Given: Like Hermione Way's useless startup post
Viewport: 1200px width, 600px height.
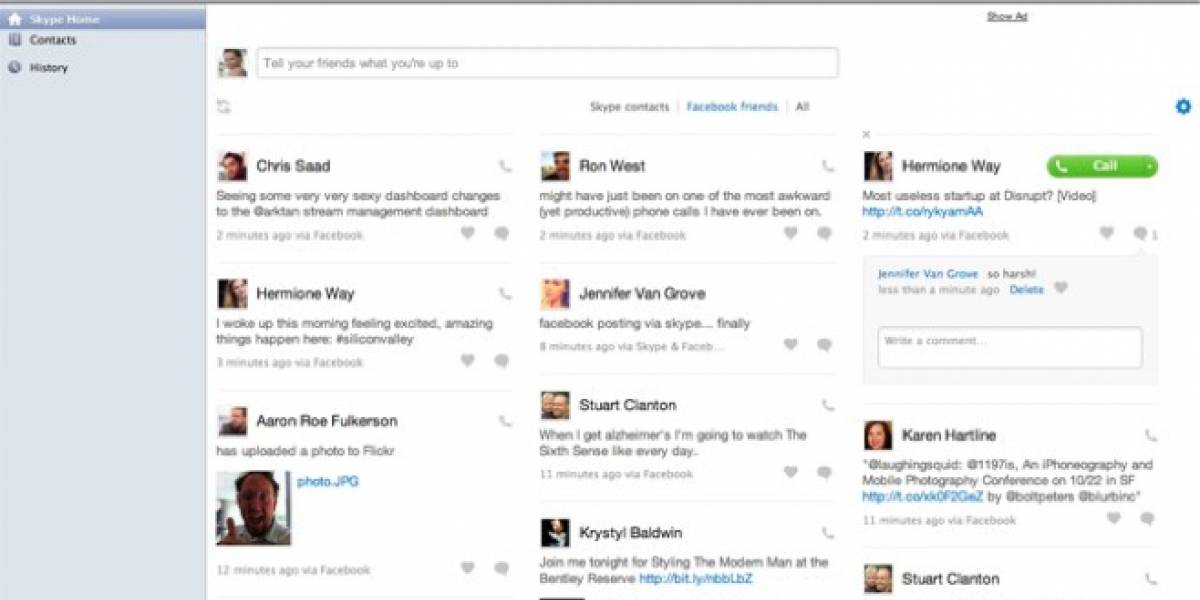Looking at the screenshot, I should [x=1106, y=233].
